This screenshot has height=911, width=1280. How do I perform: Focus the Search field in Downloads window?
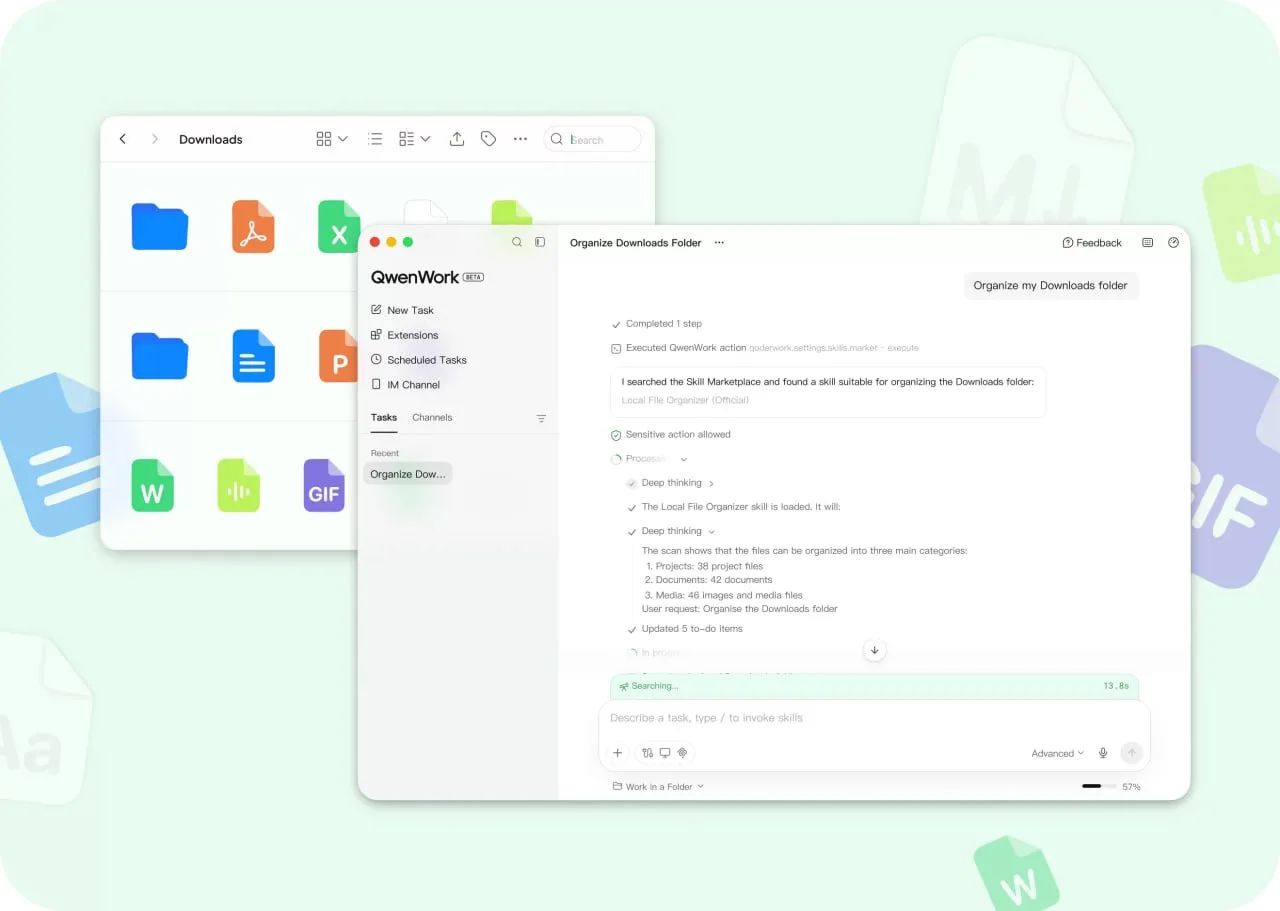pyautogui.click(x=592, y=139)
